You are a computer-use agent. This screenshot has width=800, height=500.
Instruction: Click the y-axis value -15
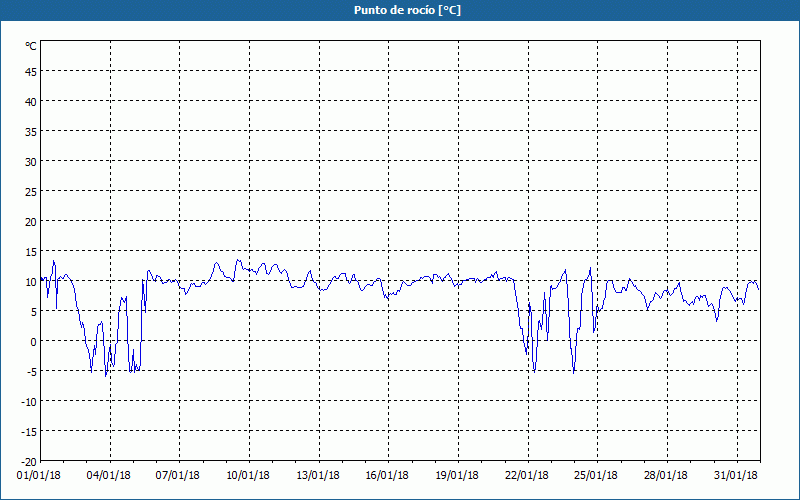coord(29,432)
